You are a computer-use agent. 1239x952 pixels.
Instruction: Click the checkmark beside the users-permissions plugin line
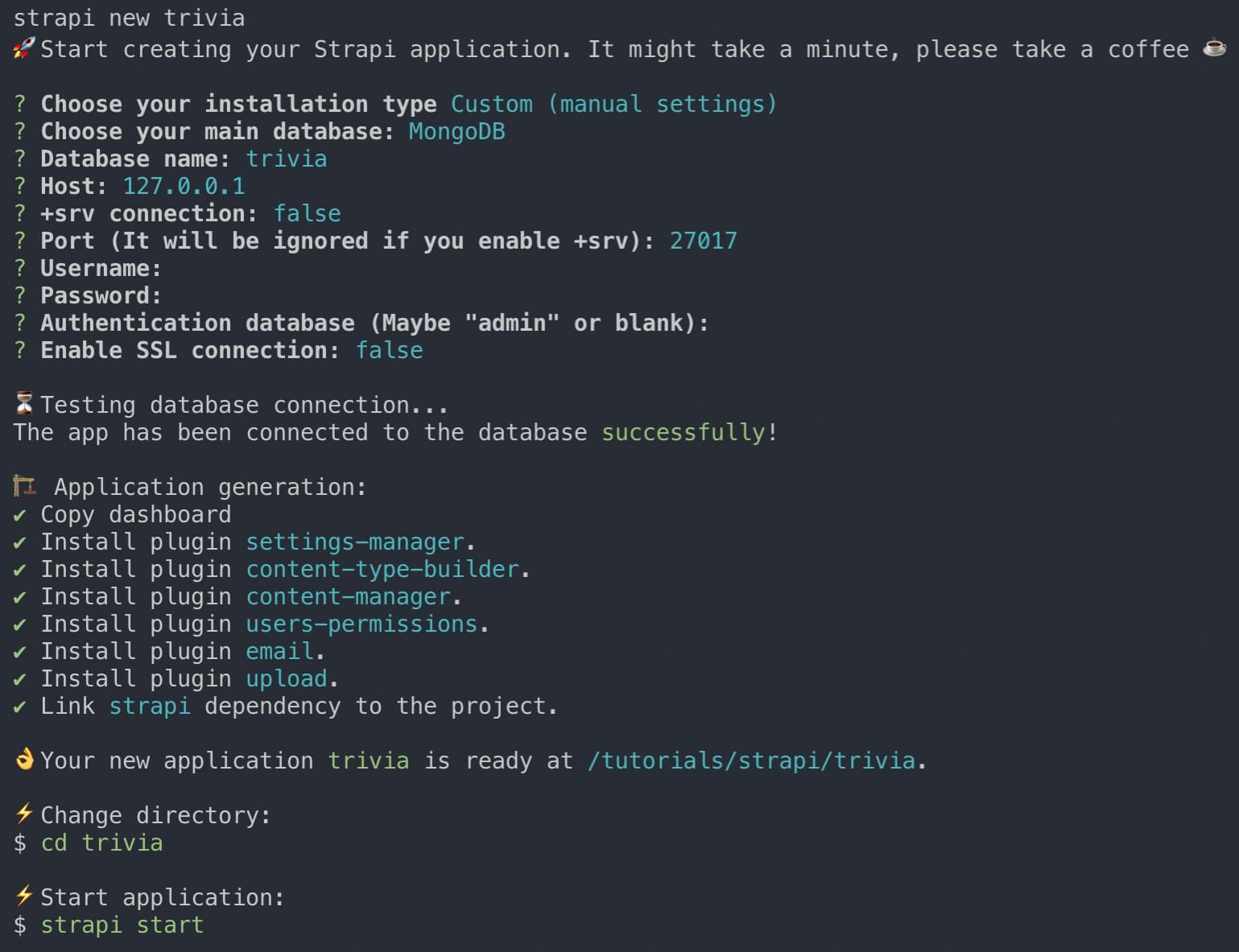20,624
